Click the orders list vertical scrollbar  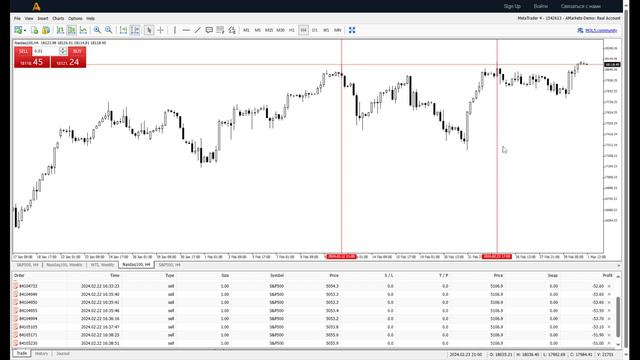[x=618, y=317]
